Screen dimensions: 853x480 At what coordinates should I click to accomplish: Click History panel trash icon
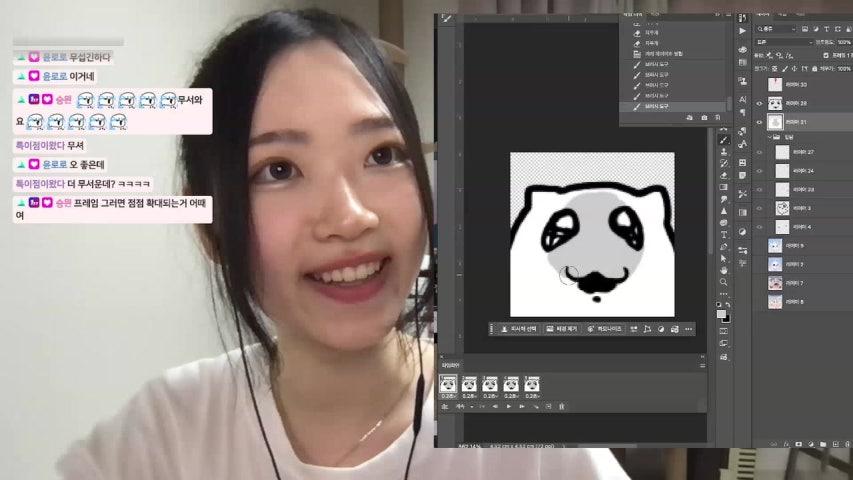pyautogui.click(x=718, y=117)
